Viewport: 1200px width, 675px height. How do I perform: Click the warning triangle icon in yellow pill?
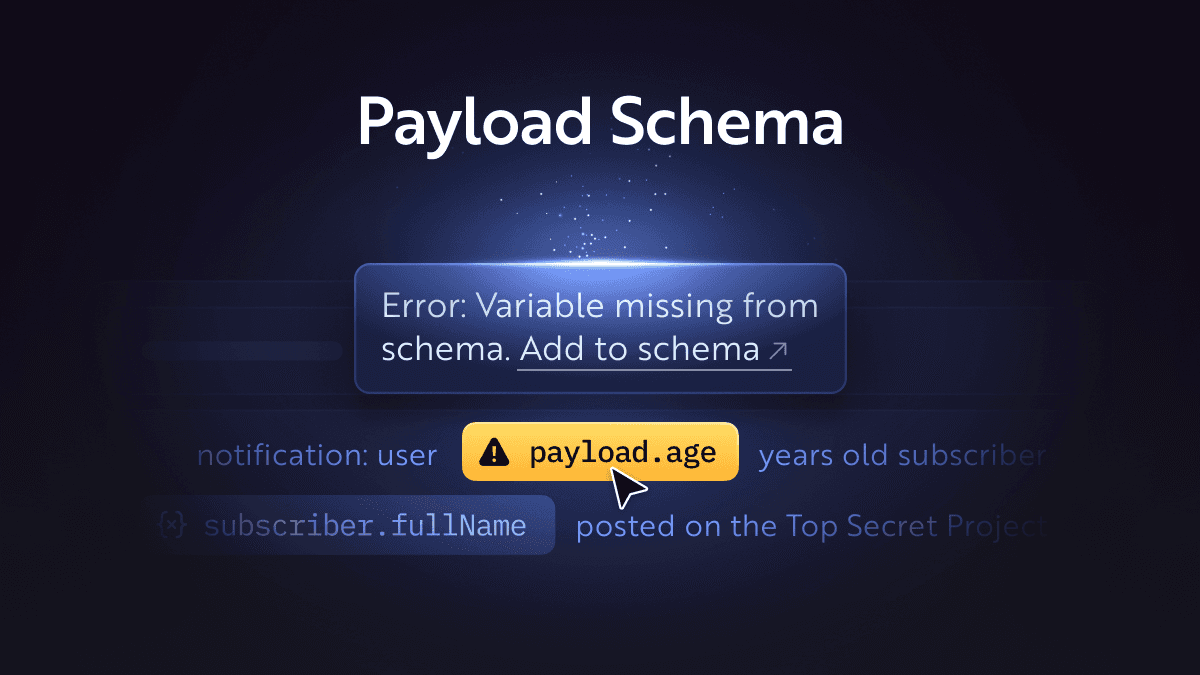tap(494, 453)
